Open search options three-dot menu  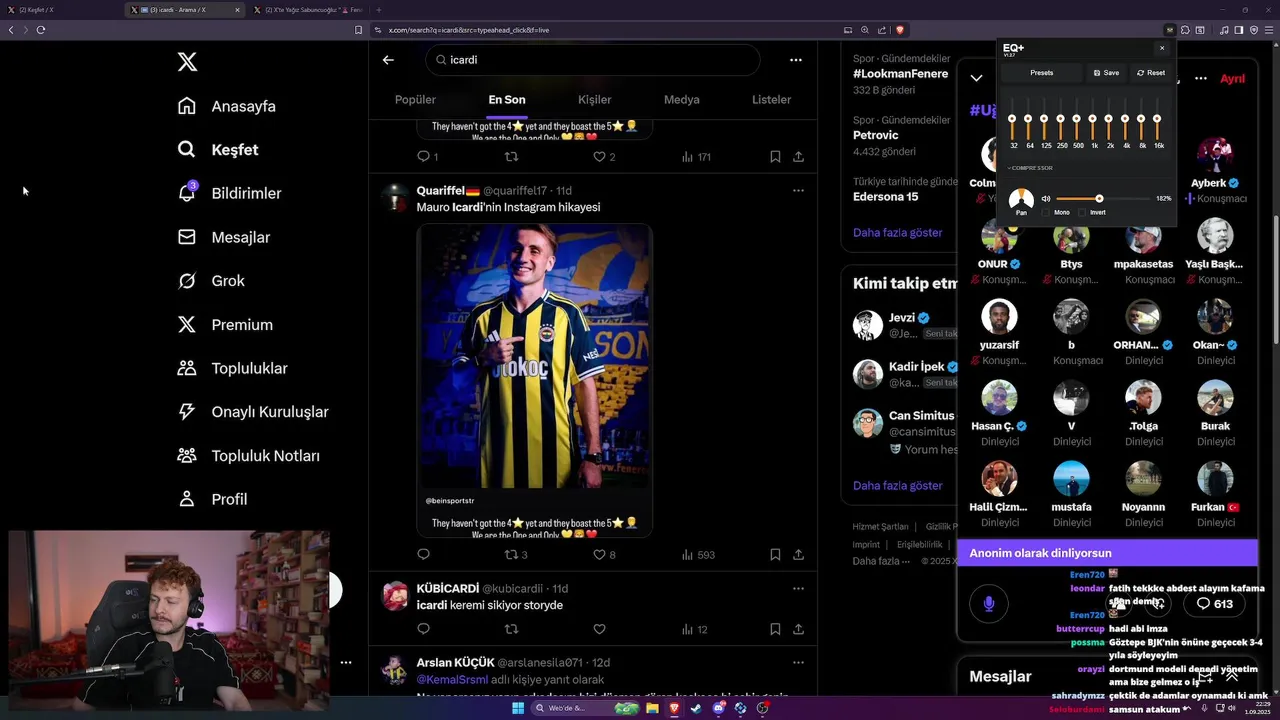pos(796,60)
